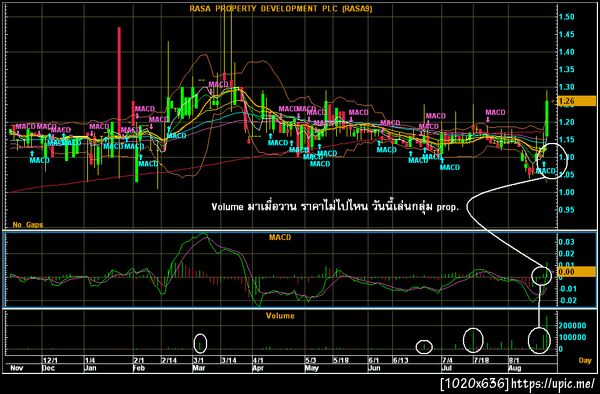Click the 1.10 price axis label
Screen dimensions: 600x394
pos(566,157)
